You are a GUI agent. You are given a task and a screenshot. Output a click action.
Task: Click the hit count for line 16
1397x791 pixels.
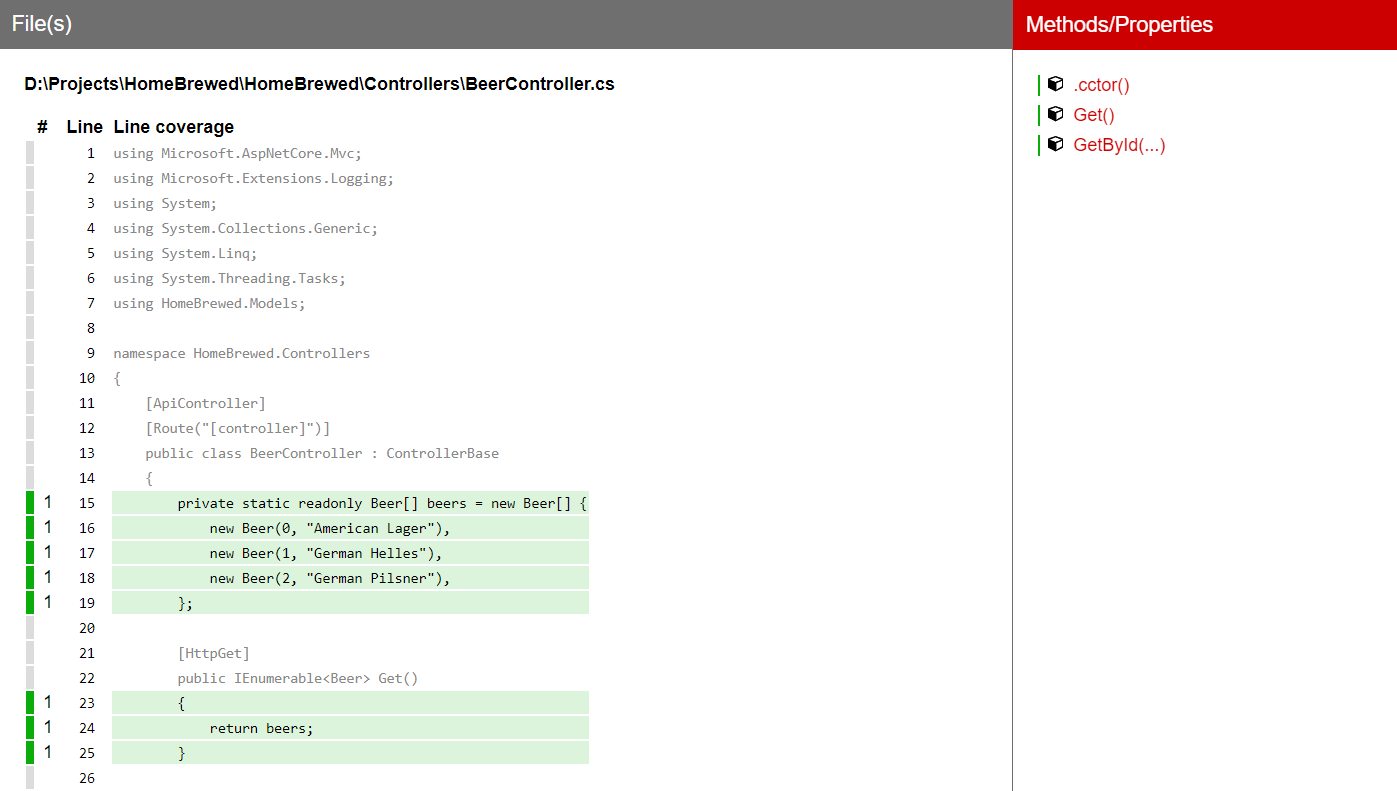coord(47,527)
